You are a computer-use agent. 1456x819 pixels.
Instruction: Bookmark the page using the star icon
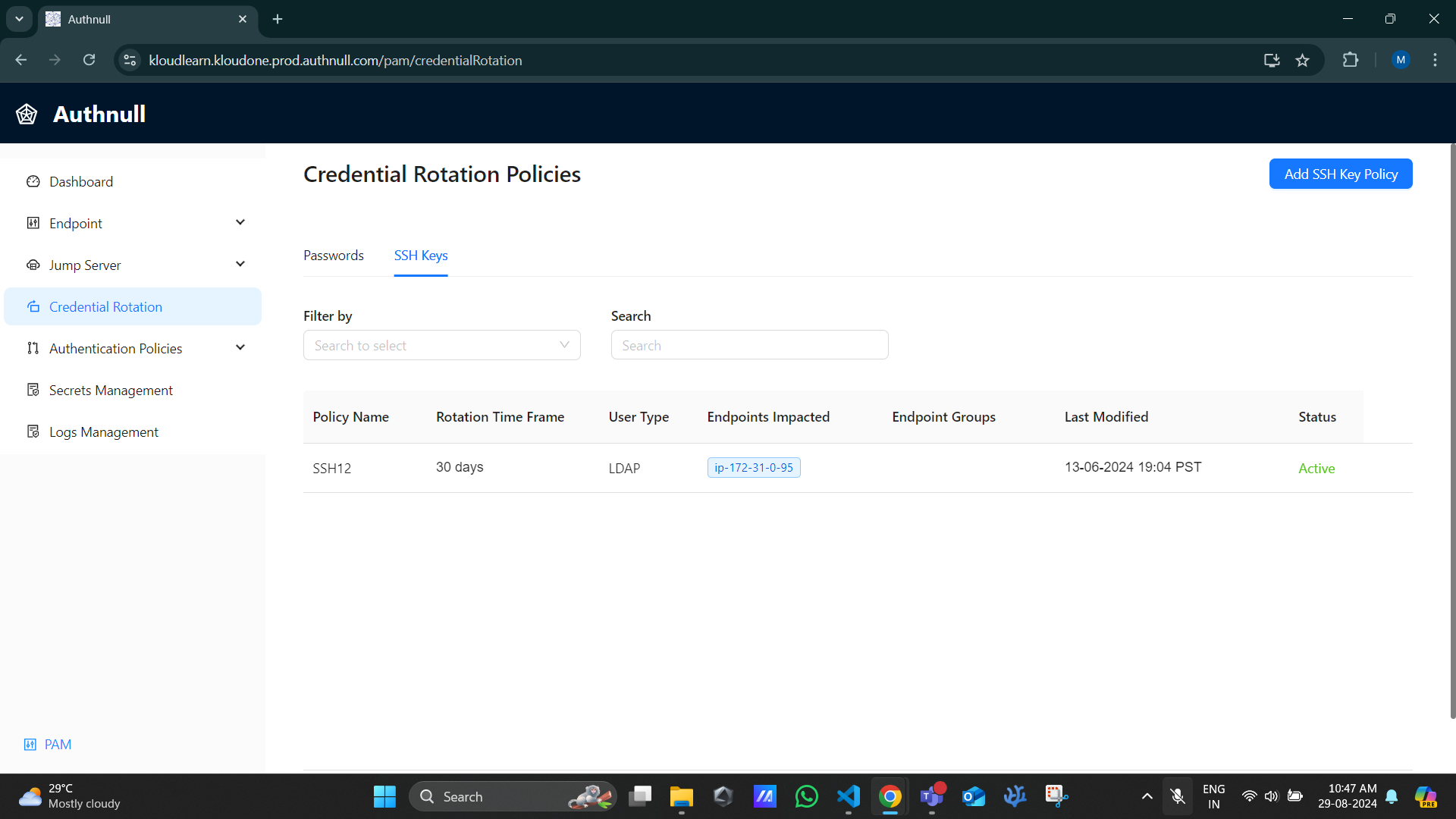1302,60
